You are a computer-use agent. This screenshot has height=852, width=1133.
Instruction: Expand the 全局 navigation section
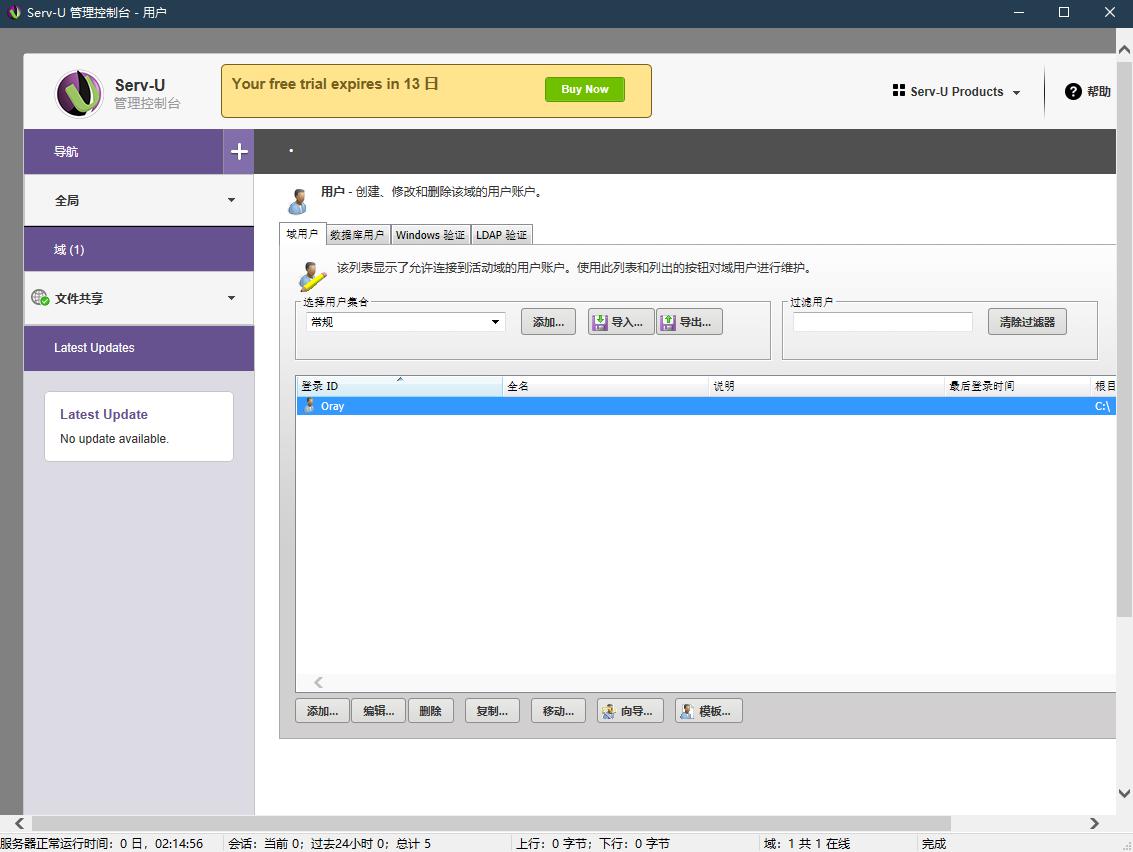pos(231,201)
